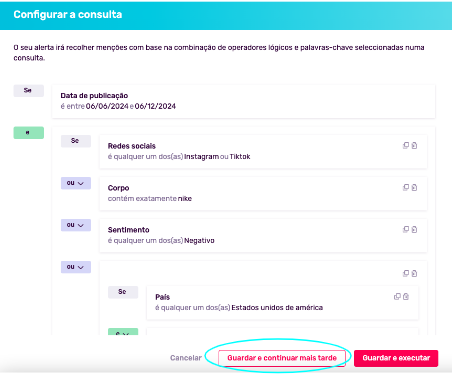Viewport: 452px width, 377px height.
Task: Duplicate the País condition row
Action: click(397, 297)
